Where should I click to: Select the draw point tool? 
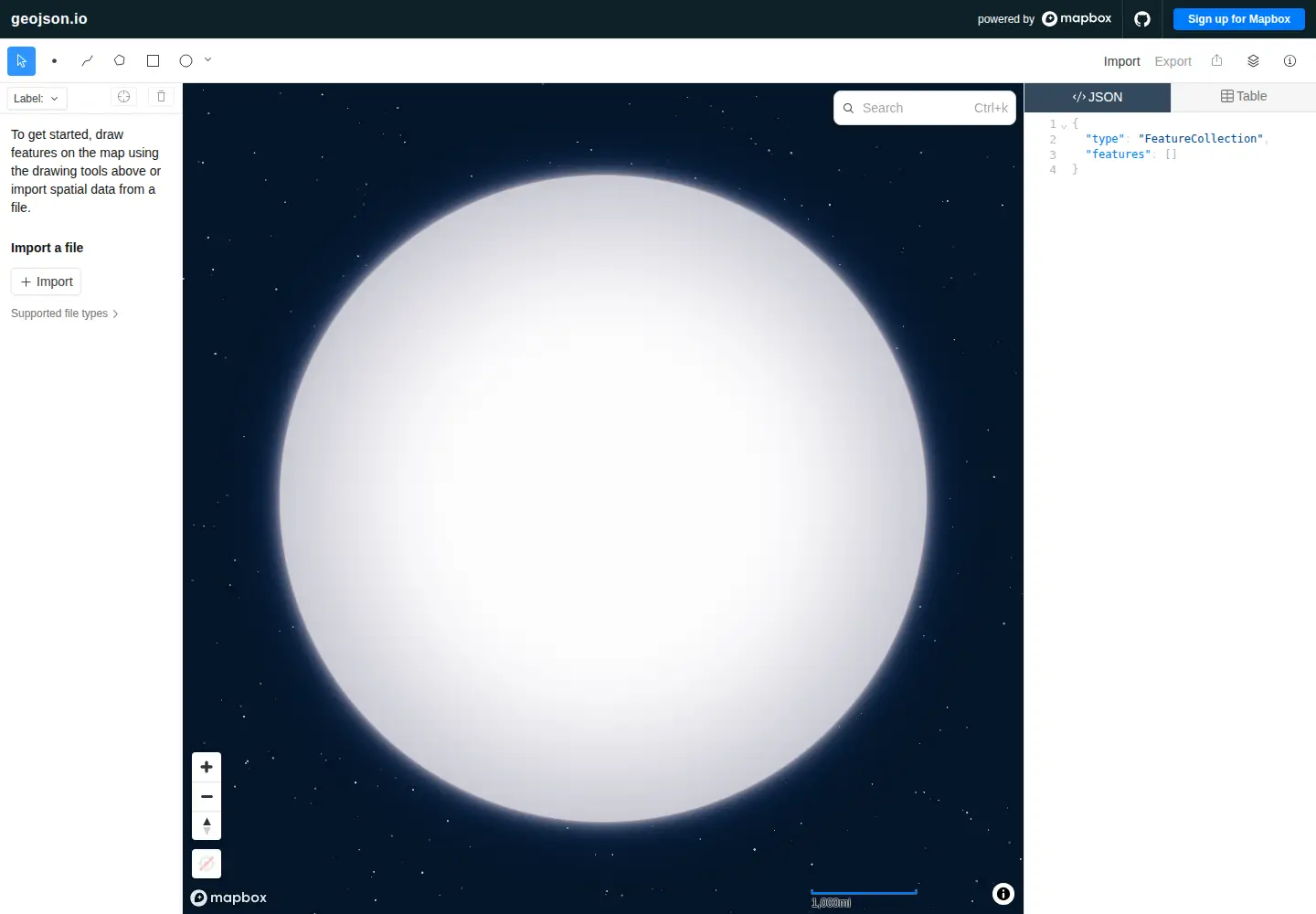[55, 61]
